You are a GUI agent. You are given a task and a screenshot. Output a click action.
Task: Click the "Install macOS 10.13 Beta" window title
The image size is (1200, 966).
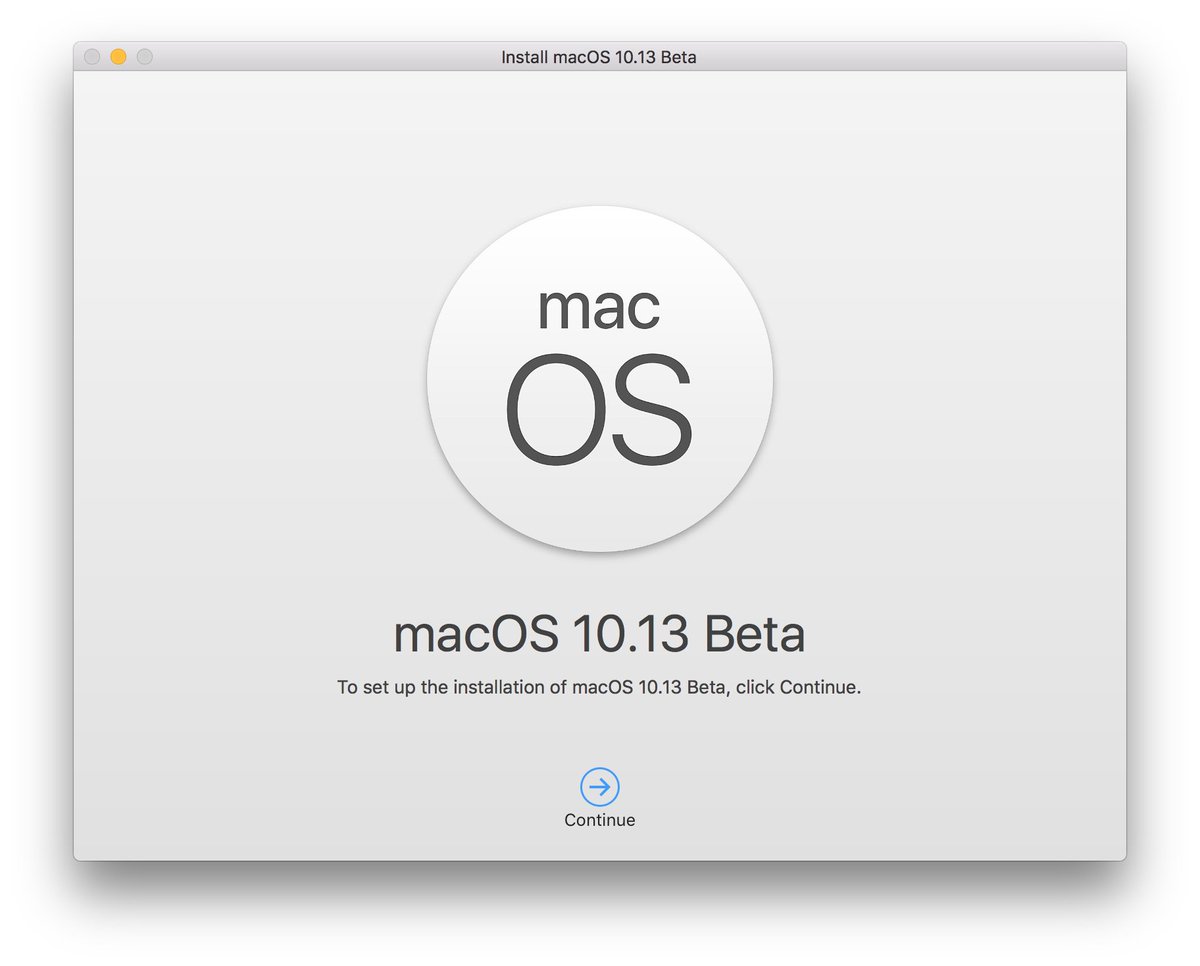coord(599,57)
